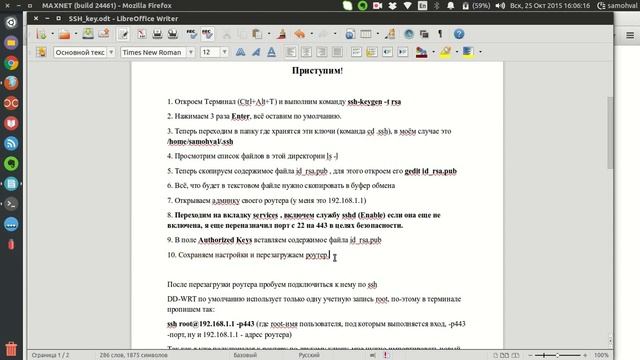Increase paragraph indent
Image resolution: width=640 pixels, height=360 pixels.
[403, 52]
